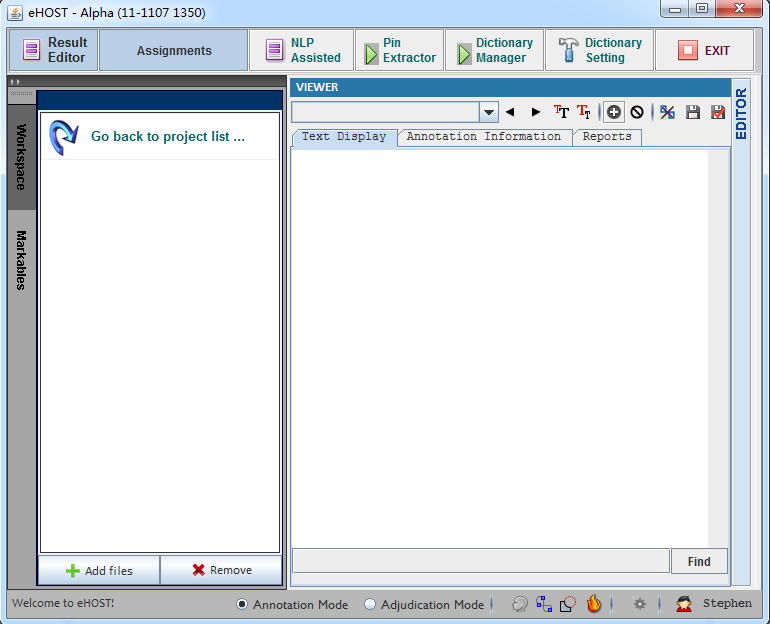
Task: Click the search text field beside Find
Action: 481,561
